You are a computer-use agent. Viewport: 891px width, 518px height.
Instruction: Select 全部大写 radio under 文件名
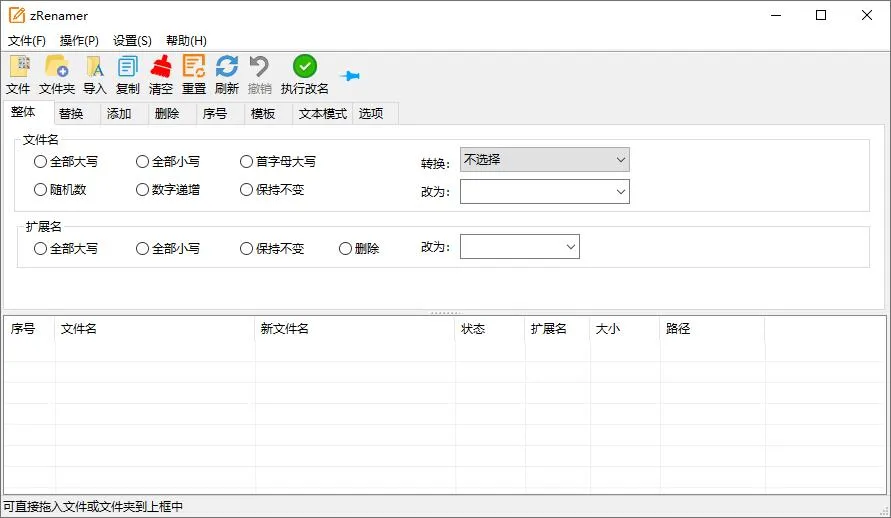click(x=41, y=161)
